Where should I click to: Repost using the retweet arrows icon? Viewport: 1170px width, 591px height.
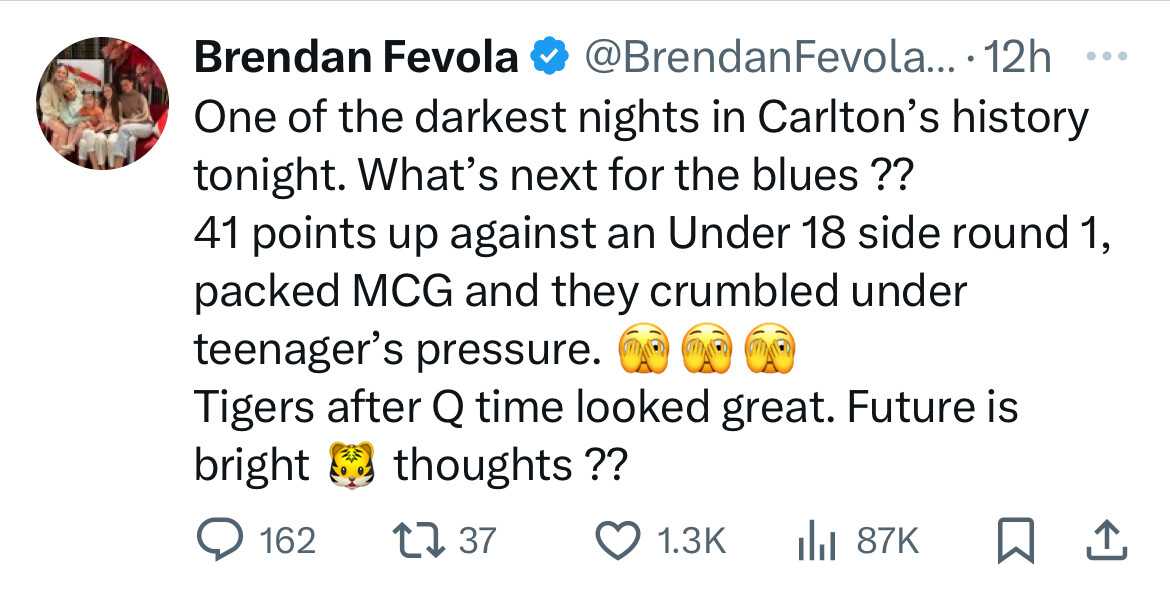click(x=419, y=540)
